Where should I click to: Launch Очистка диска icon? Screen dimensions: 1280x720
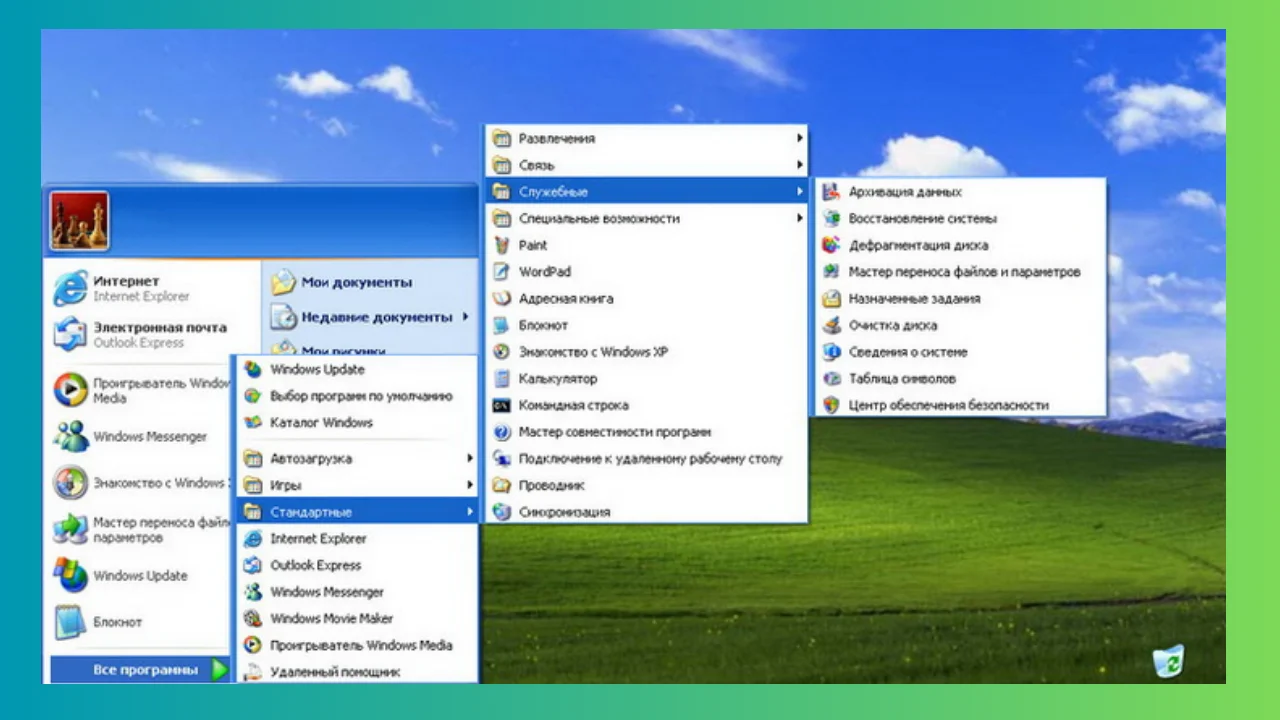click(831, 325)
